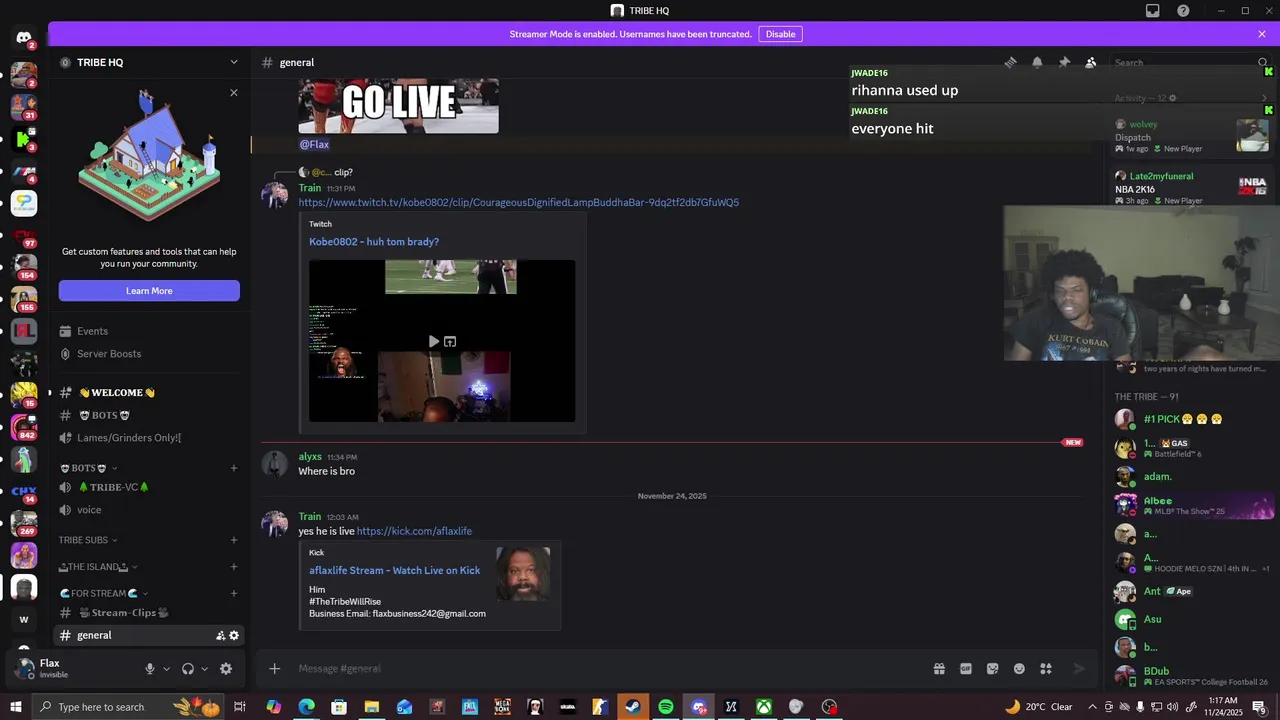The width and height of the screenshot is (1280, 720).
Task: Dismiss the Streamer Mode purple banner
Action: (x=1262, y=34)
